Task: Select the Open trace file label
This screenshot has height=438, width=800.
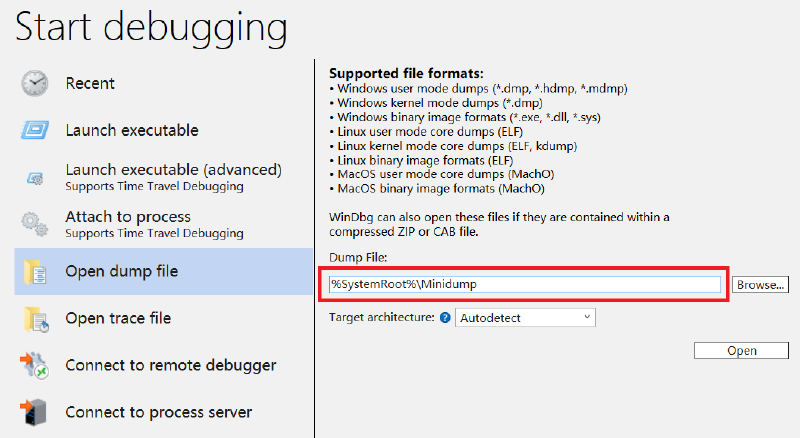Action: 118,319
